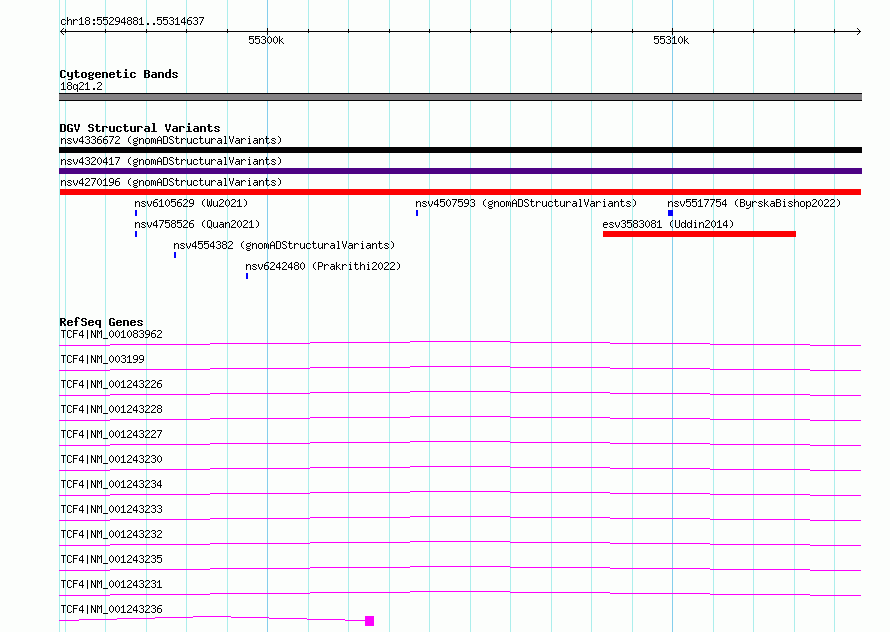
Task: Click the left arrow of the coordinate ruler
Action: click(63, 31)
